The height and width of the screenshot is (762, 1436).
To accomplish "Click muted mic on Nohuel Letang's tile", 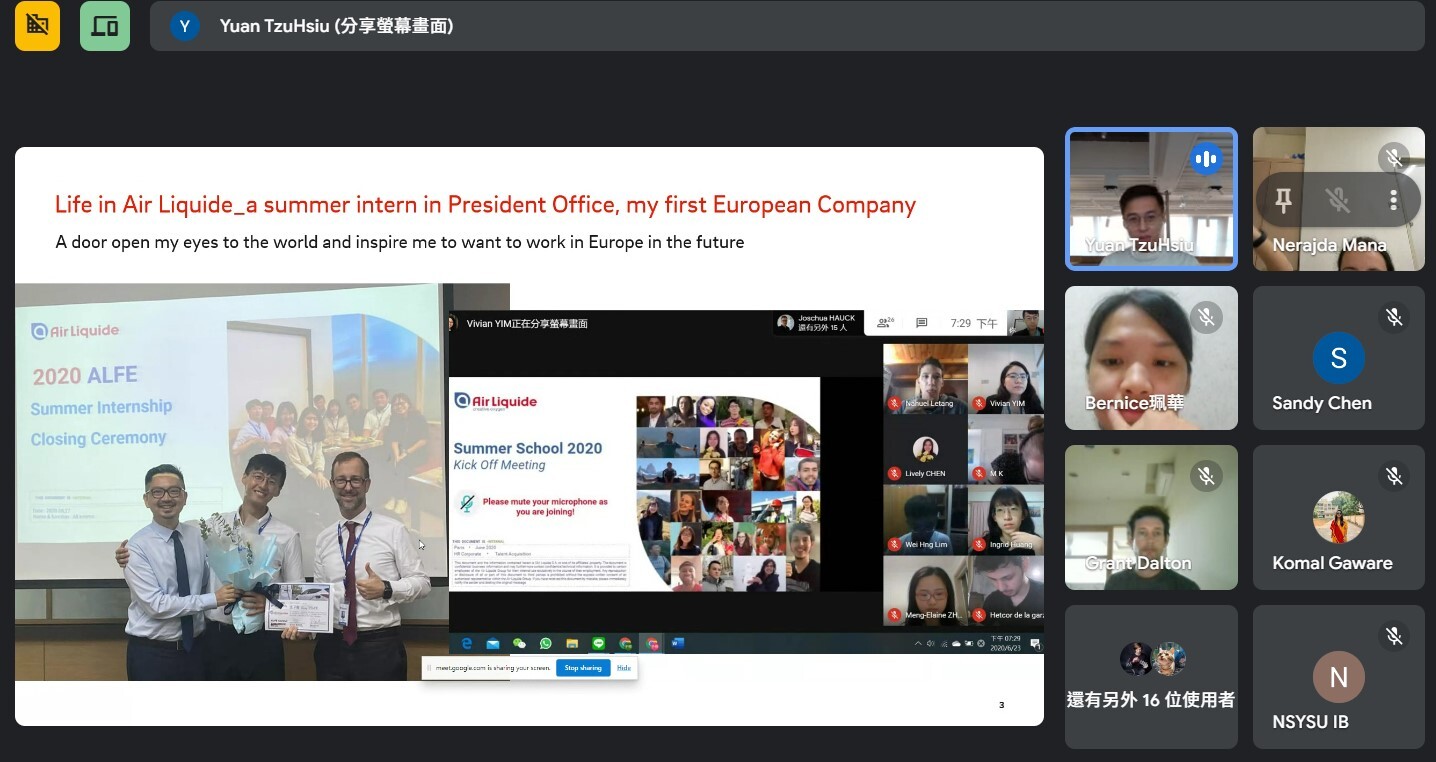I will pos(894,403).
